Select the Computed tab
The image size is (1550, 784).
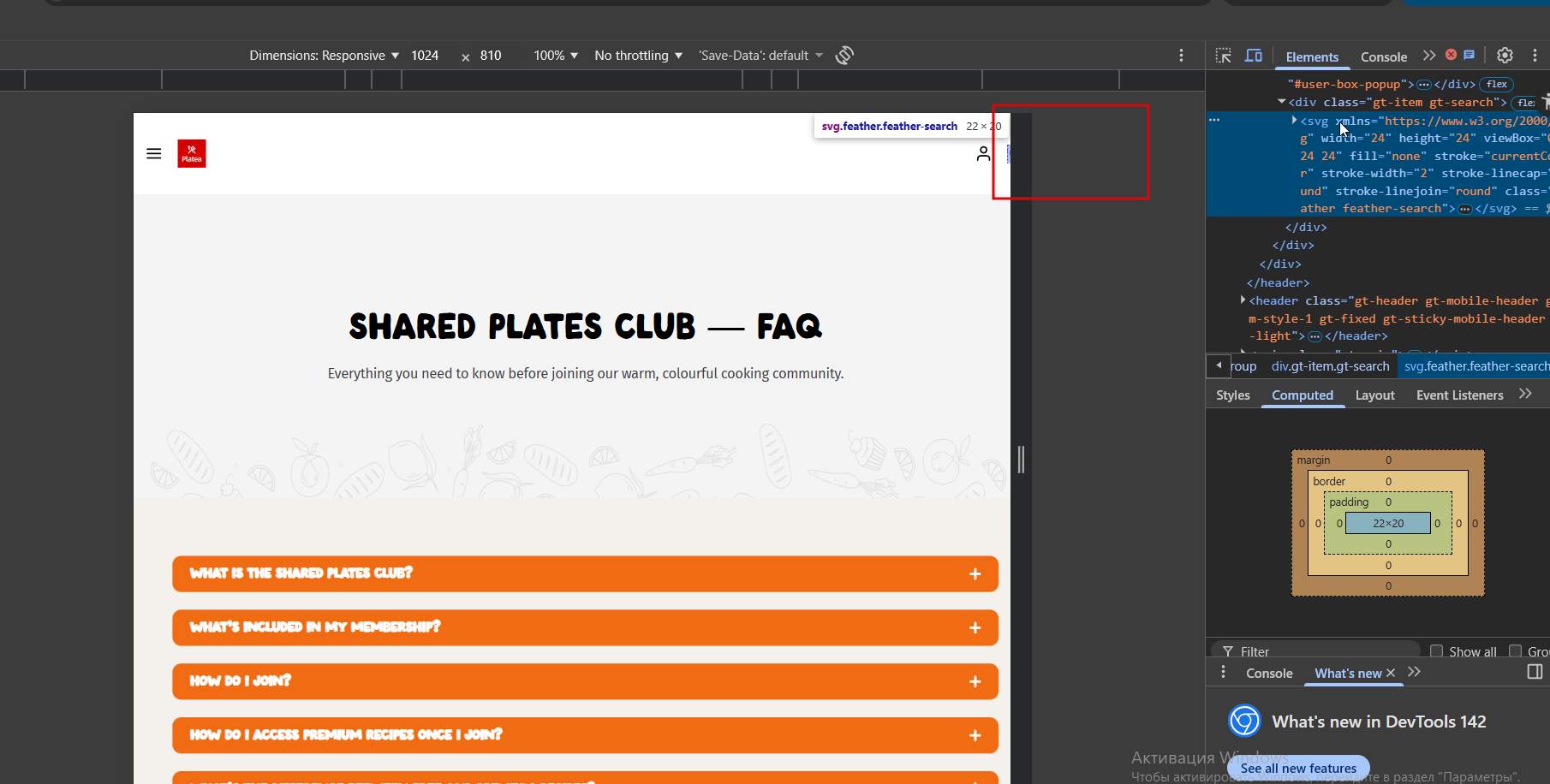1303,395
